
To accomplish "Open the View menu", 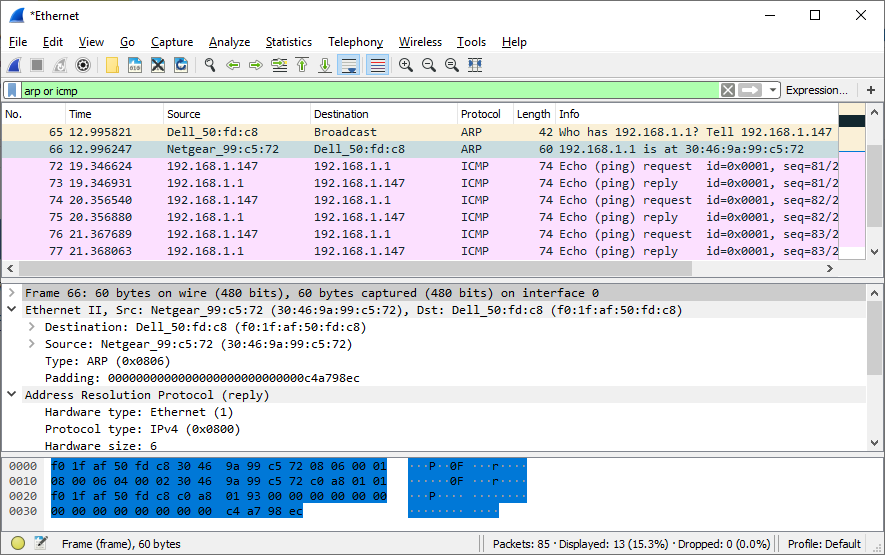I will (x=91, y=42).
